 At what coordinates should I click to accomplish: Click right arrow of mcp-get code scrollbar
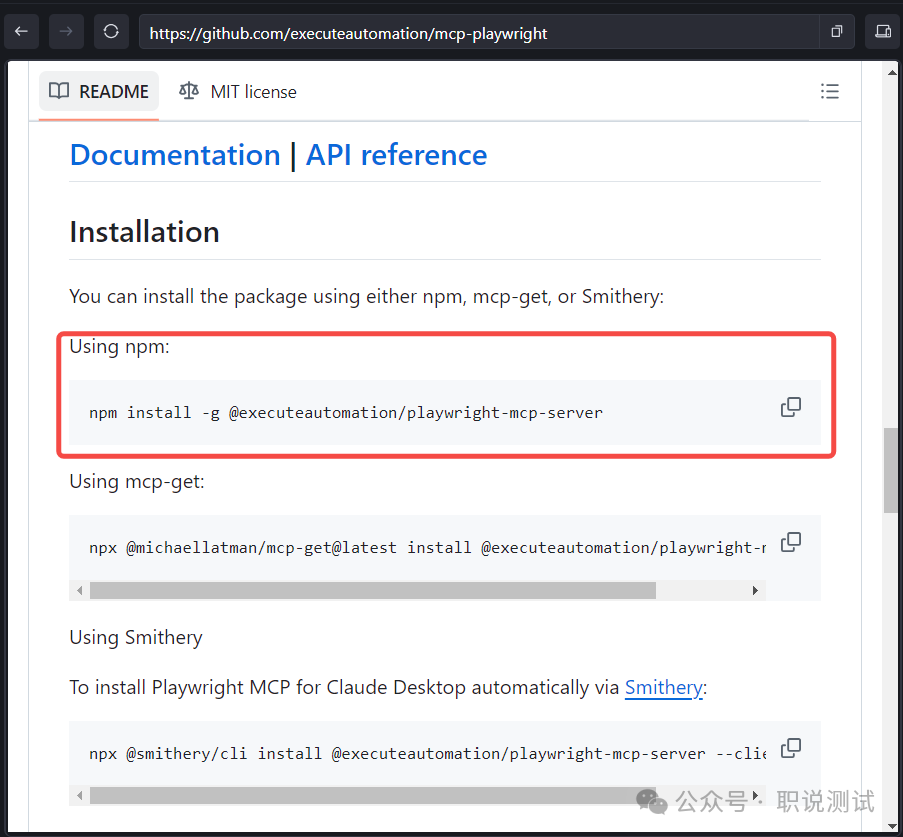click(x=755, y=590)
